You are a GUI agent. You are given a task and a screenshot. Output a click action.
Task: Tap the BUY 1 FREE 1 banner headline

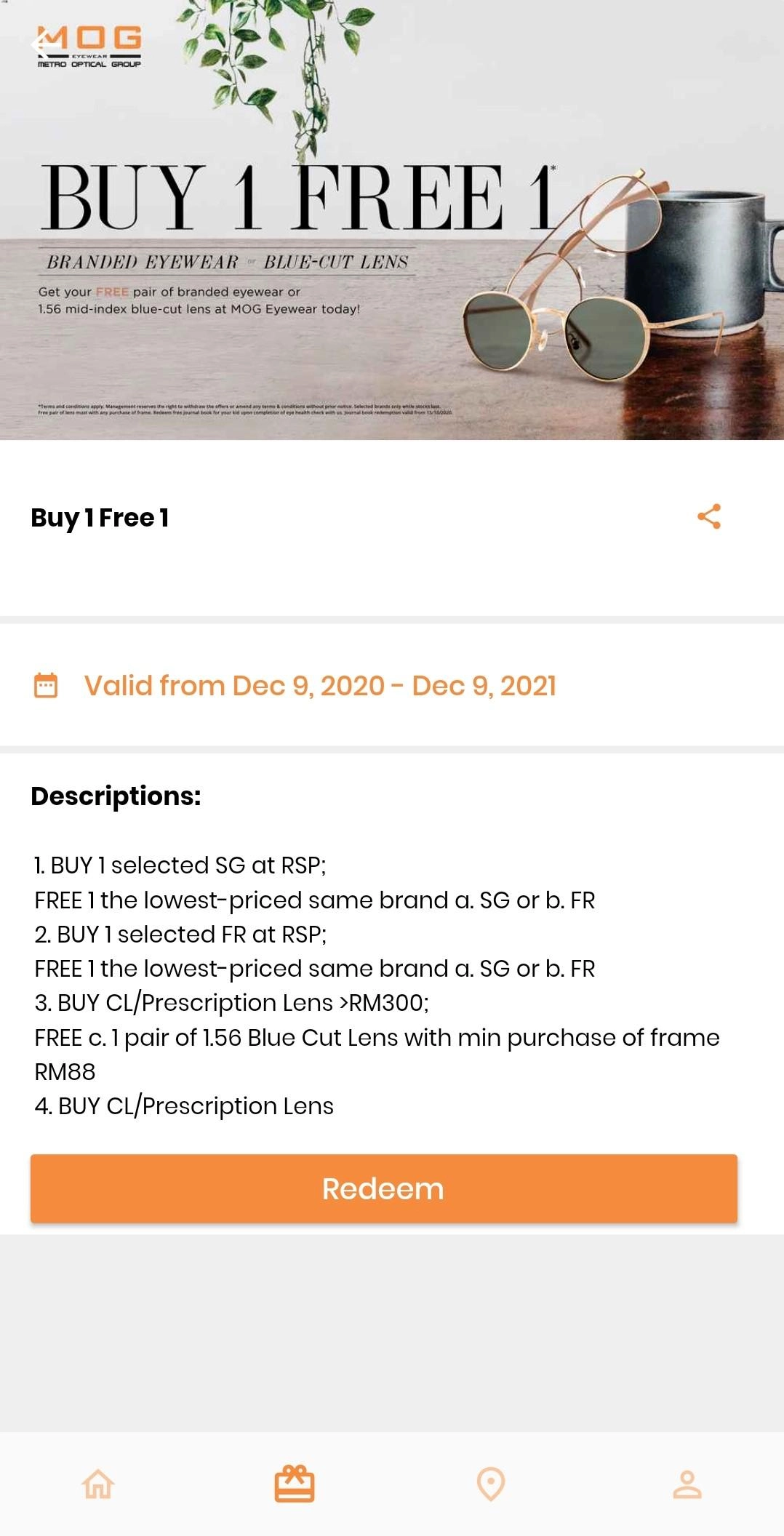298,196
